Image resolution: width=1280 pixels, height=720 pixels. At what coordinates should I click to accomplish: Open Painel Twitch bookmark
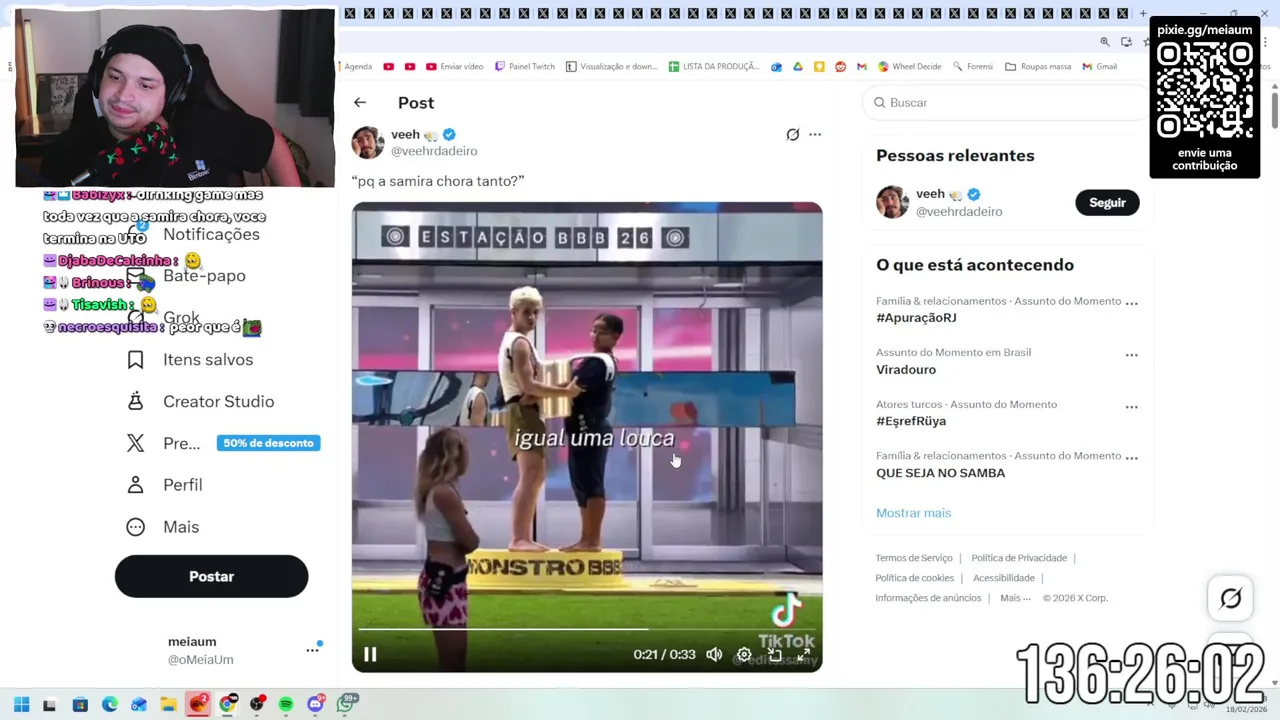pyautogui.click(x=525, y=66)
